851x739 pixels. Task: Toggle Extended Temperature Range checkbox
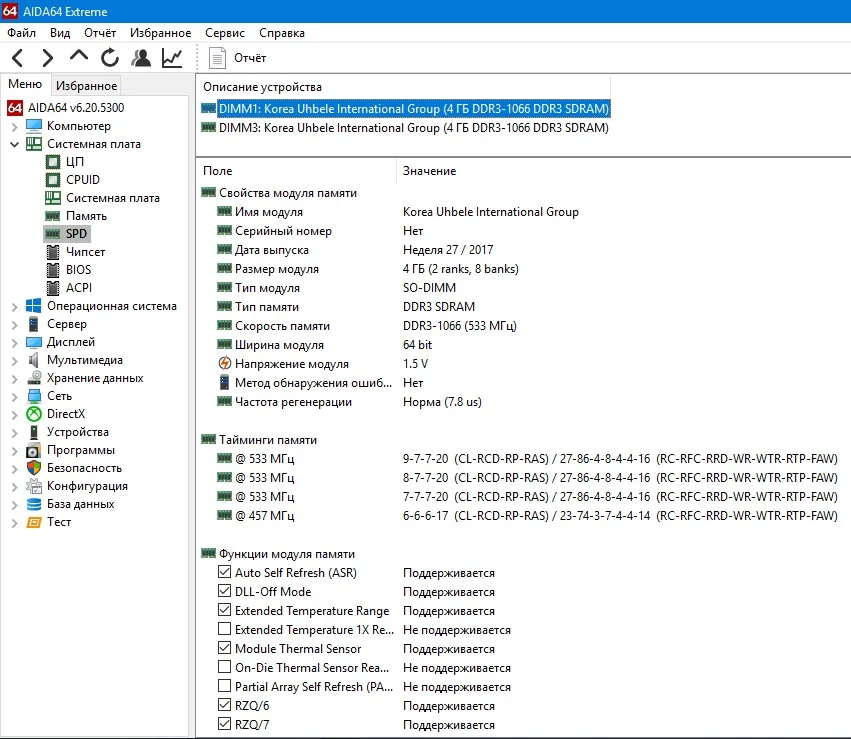point(224,610)
